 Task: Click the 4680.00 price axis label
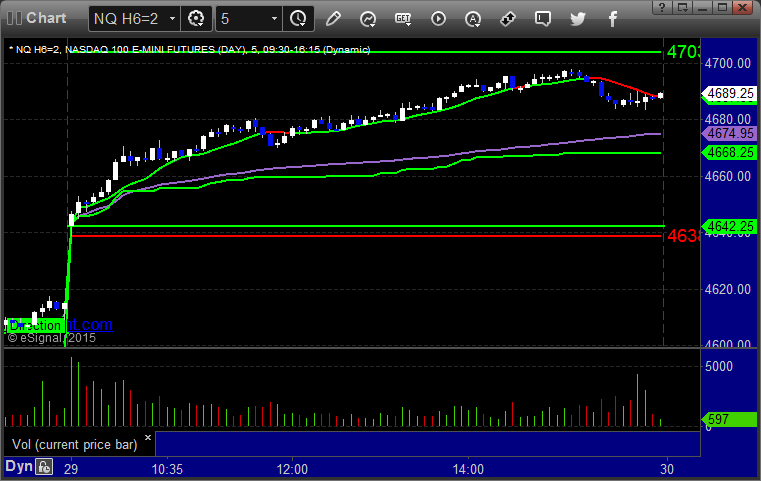pyautogui.click(x=728, y=119)
